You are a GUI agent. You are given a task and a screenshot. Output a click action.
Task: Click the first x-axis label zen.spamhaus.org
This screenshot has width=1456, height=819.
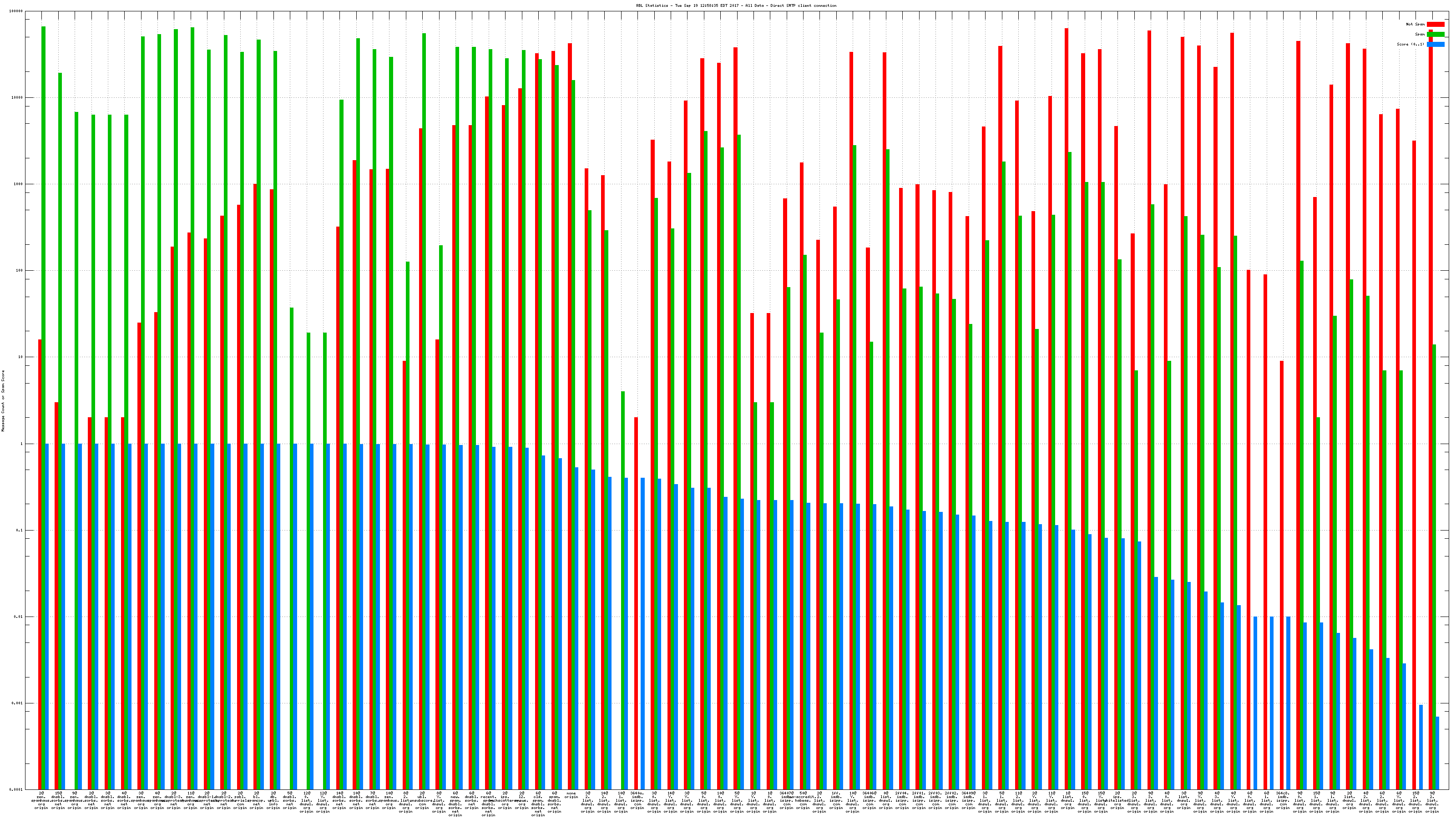click(41, 800)
